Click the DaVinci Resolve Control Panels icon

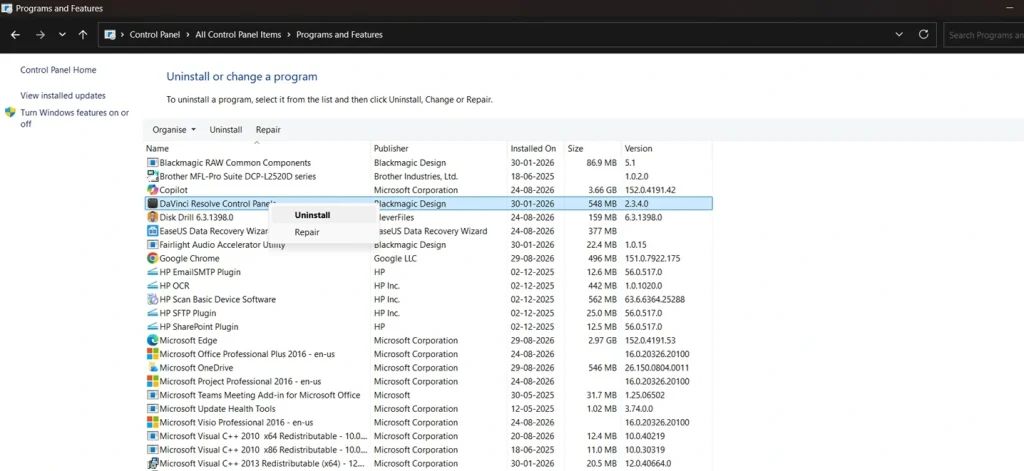(152, 204)
